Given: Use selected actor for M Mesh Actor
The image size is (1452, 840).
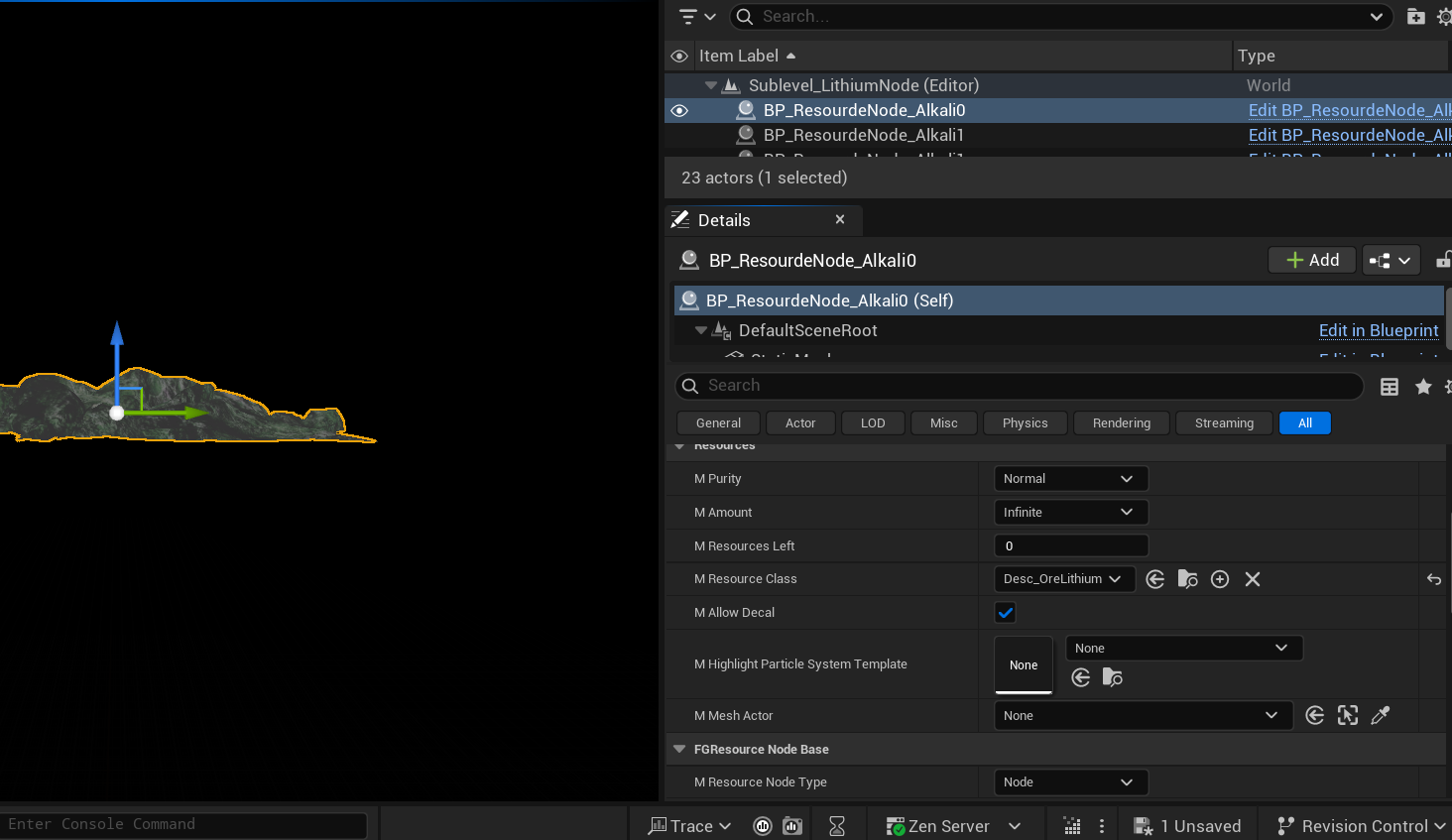Looking at the screenshot, I should click(x=1315, y=715).
